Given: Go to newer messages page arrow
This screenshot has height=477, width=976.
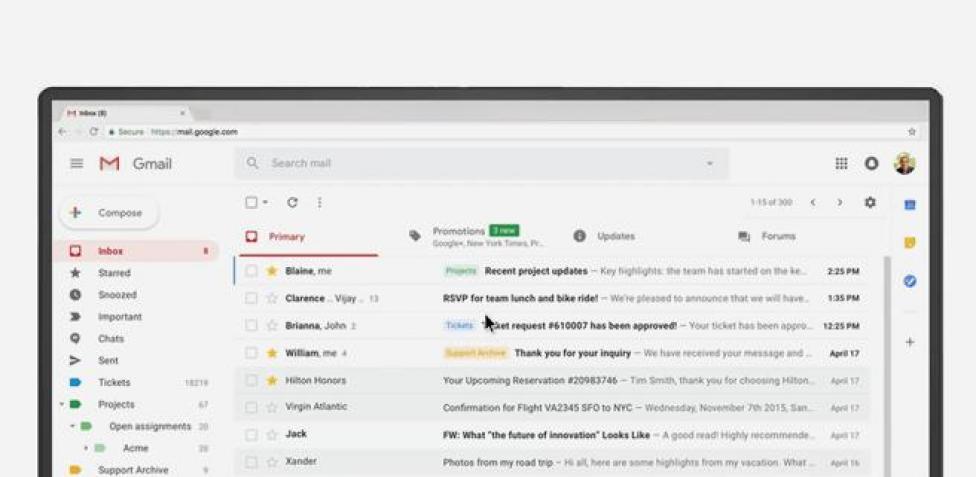Looking at the screenshot, I should 812,202.
